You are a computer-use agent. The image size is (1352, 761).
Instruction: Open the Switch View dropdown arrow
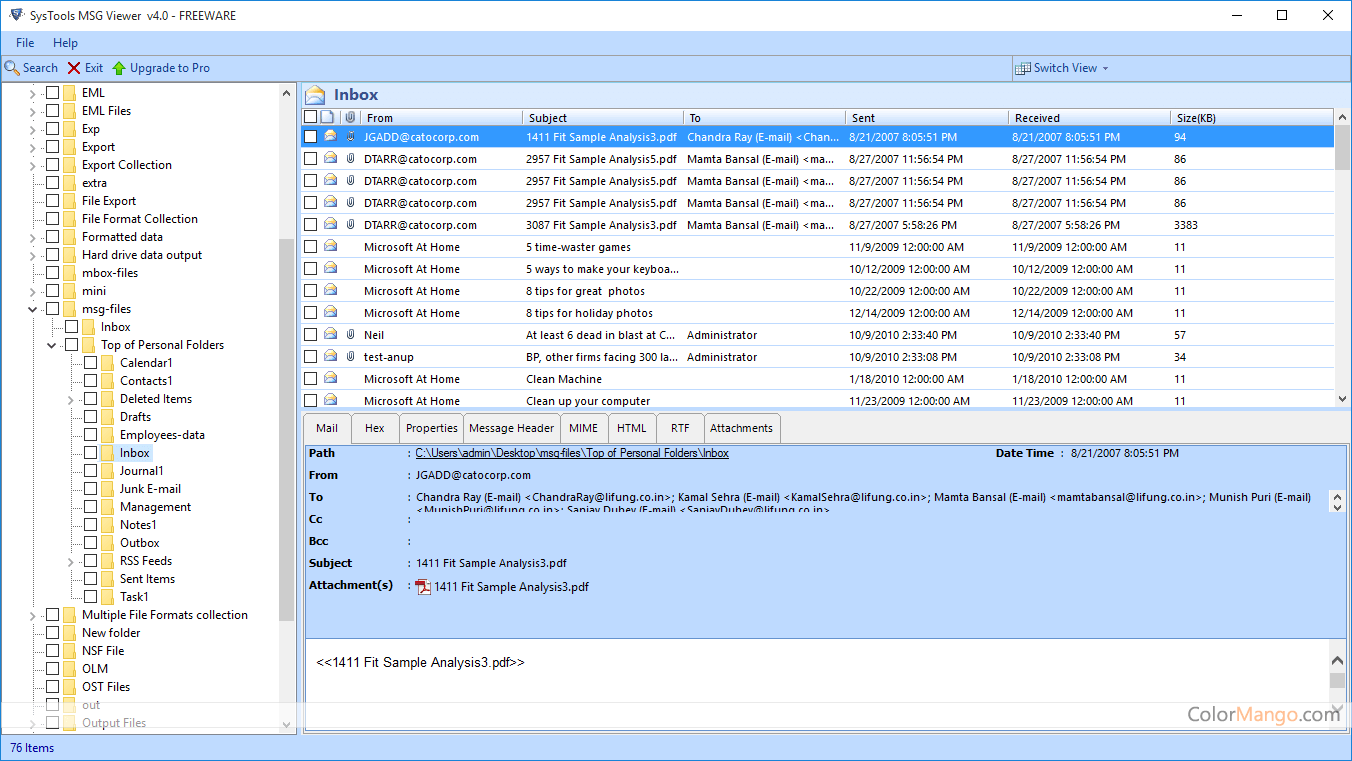(x=1105, y=68)
